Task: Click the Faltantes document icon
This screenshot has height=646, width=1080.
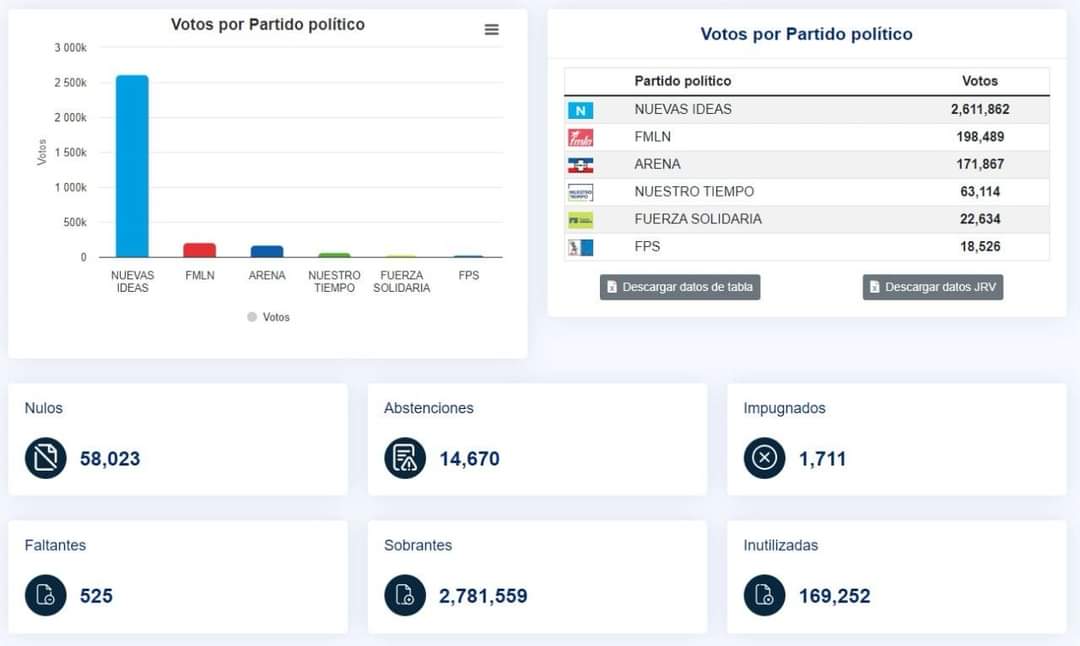Action: (x=45, y=596)
